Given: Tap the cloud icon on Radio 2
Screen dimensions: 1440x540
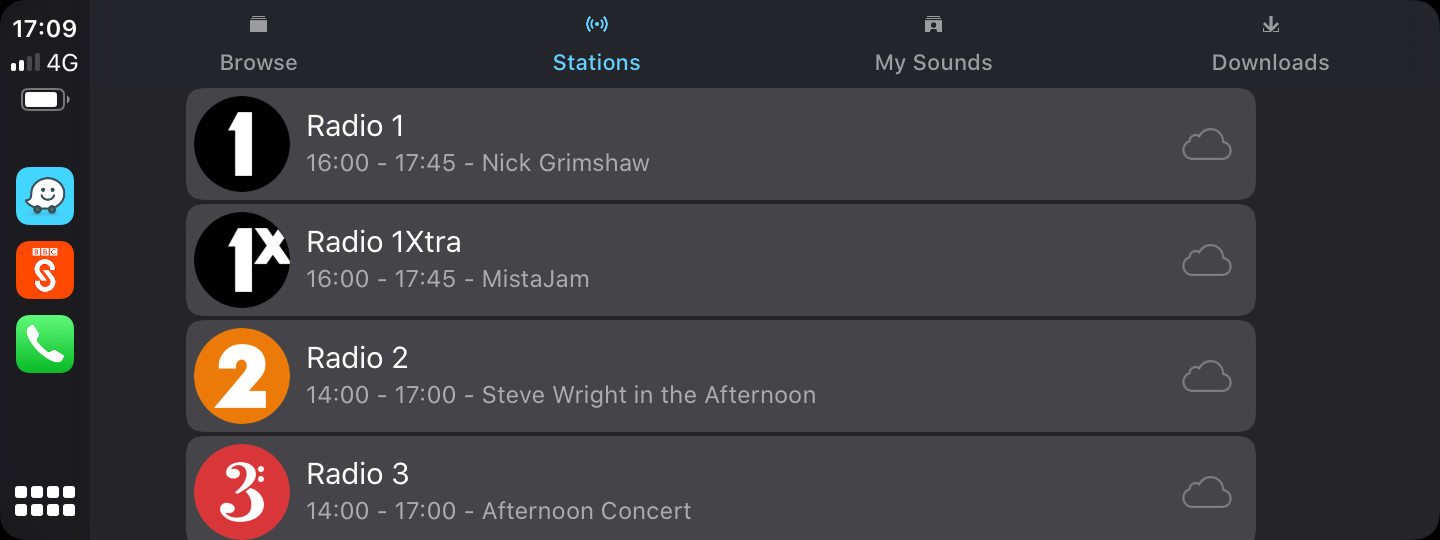Looking at the screenshot, I should click(x=1206, y=377).
